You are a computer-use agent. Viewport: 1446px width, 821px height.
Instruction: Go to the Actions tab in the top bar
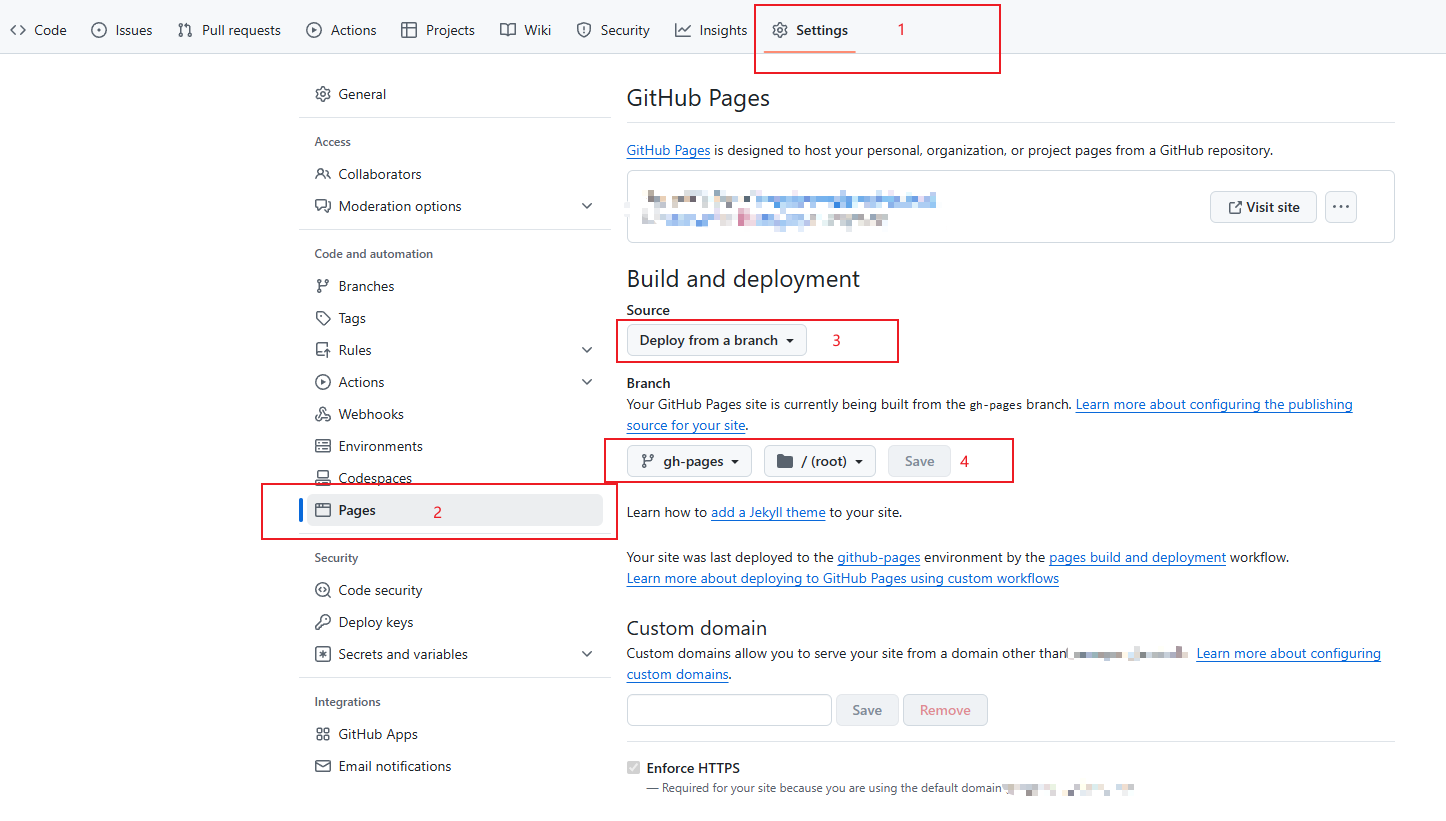pyautogui.click(x=342, y=30)
